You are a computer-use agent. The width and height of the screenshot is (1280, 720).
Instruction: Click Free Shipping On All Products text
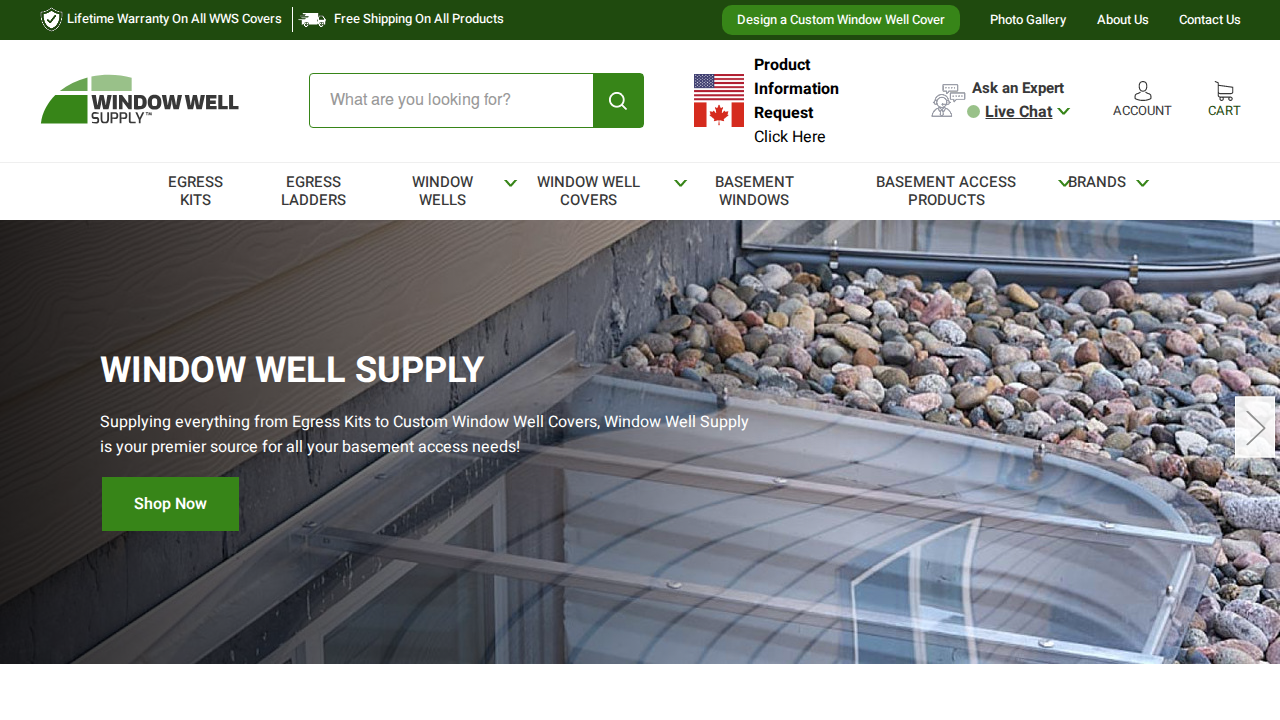pos(418,19)
